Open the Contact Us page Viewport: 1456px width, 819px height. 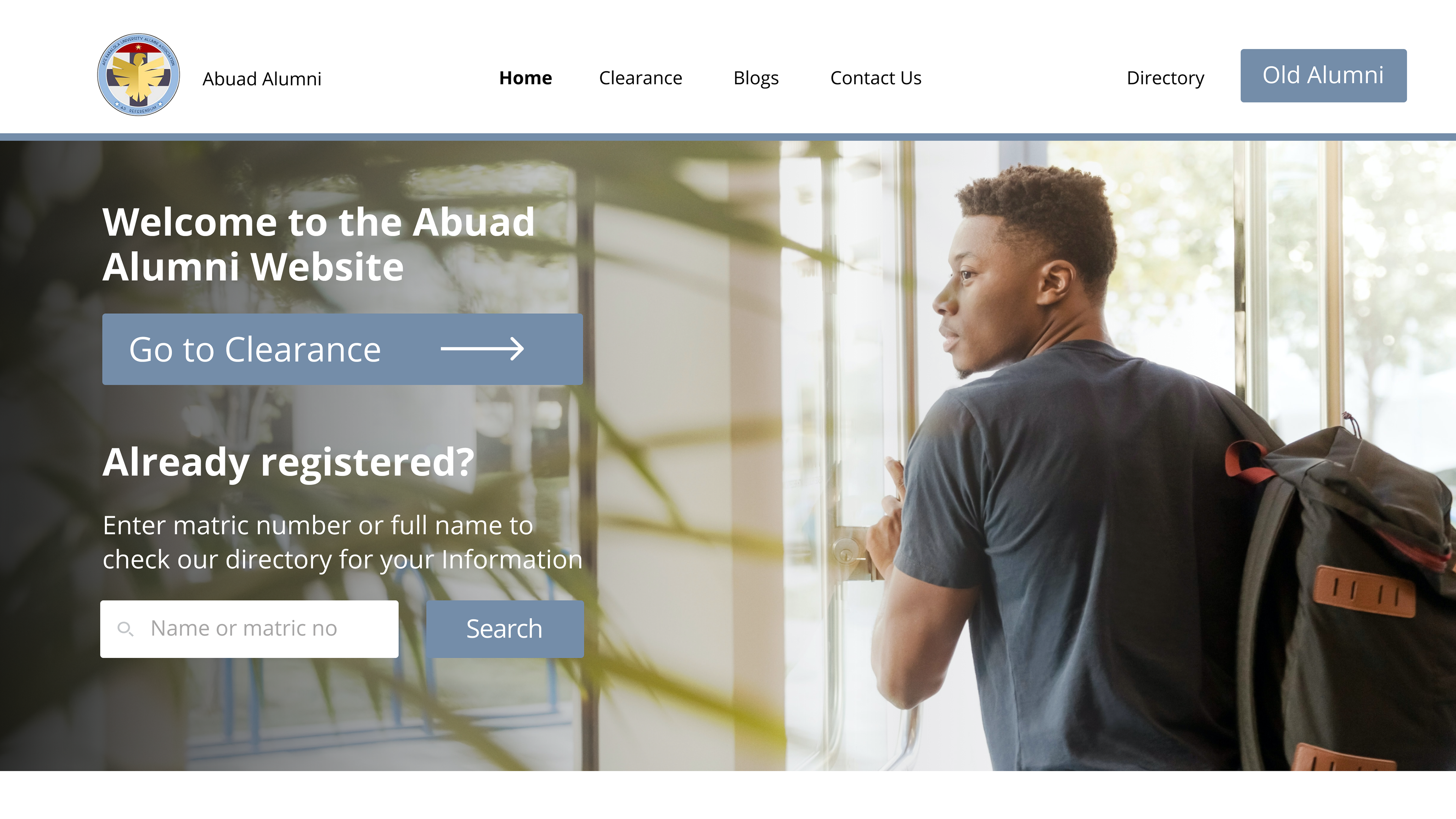tap(875, 77)
